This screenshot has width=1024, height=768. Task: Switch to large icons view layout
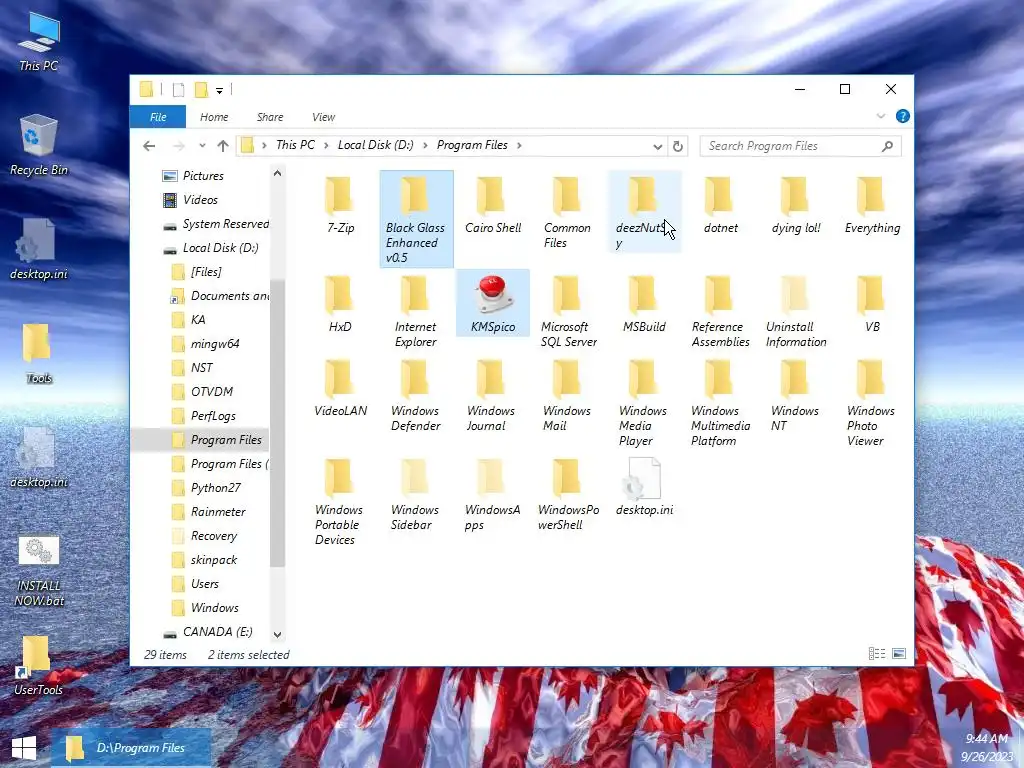899,653
